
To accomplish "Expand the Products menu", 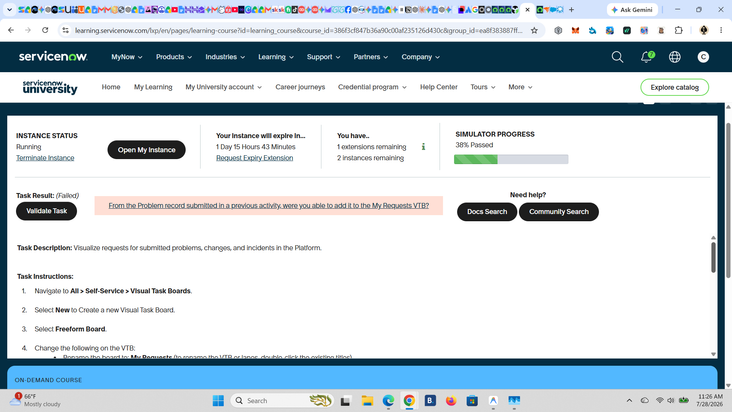I will click(174, 57).
